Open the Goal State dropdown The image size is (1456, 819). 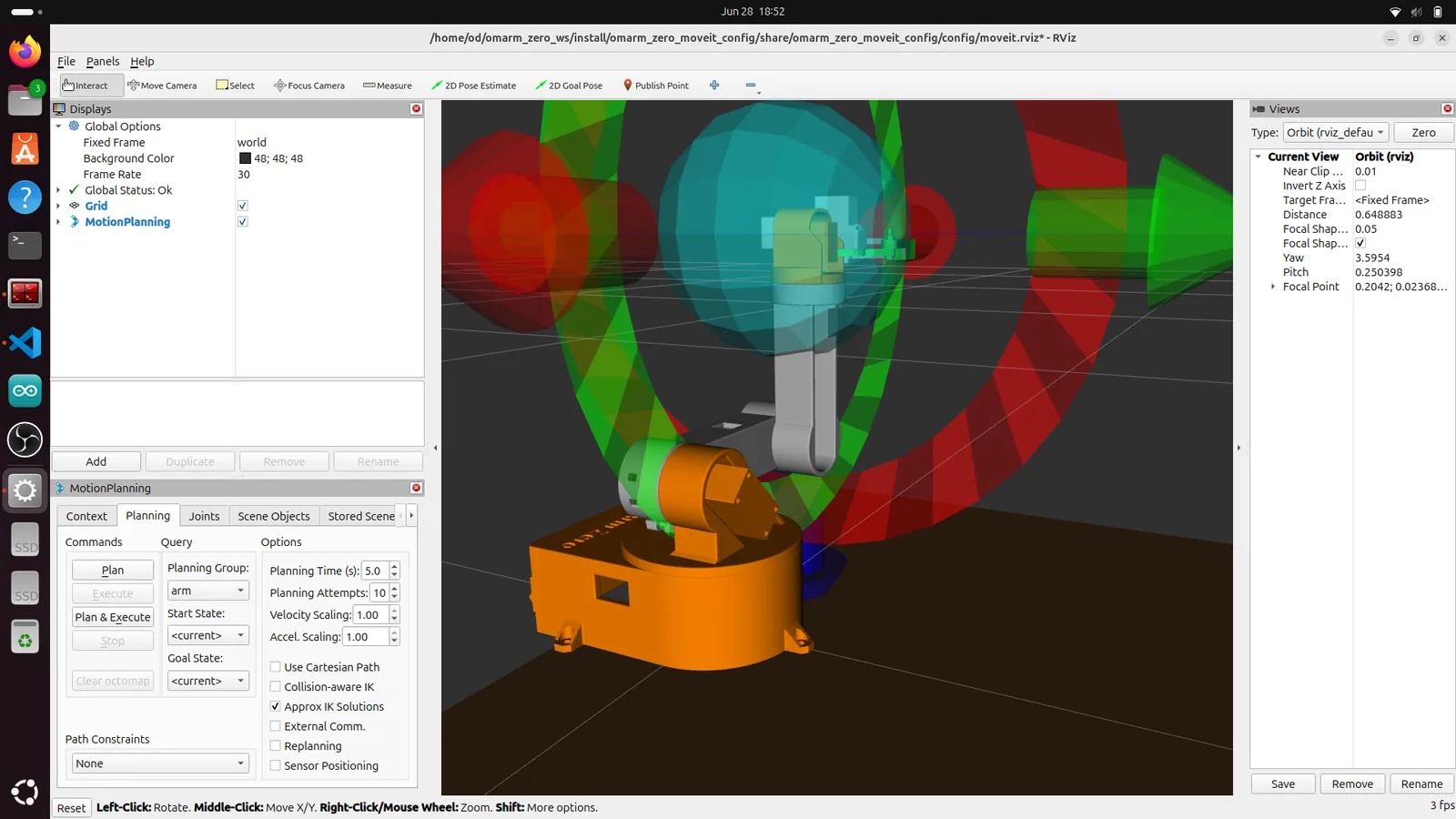[208, 681]
